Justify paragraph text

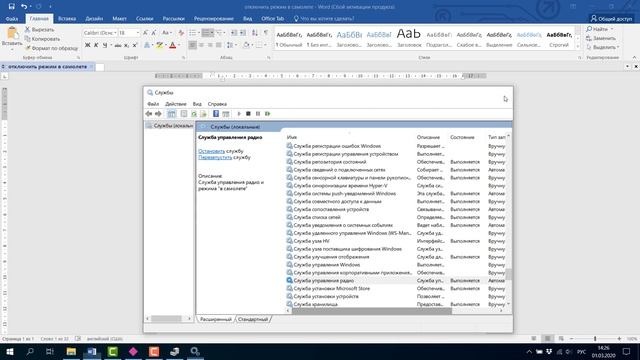tap(219, 45)
